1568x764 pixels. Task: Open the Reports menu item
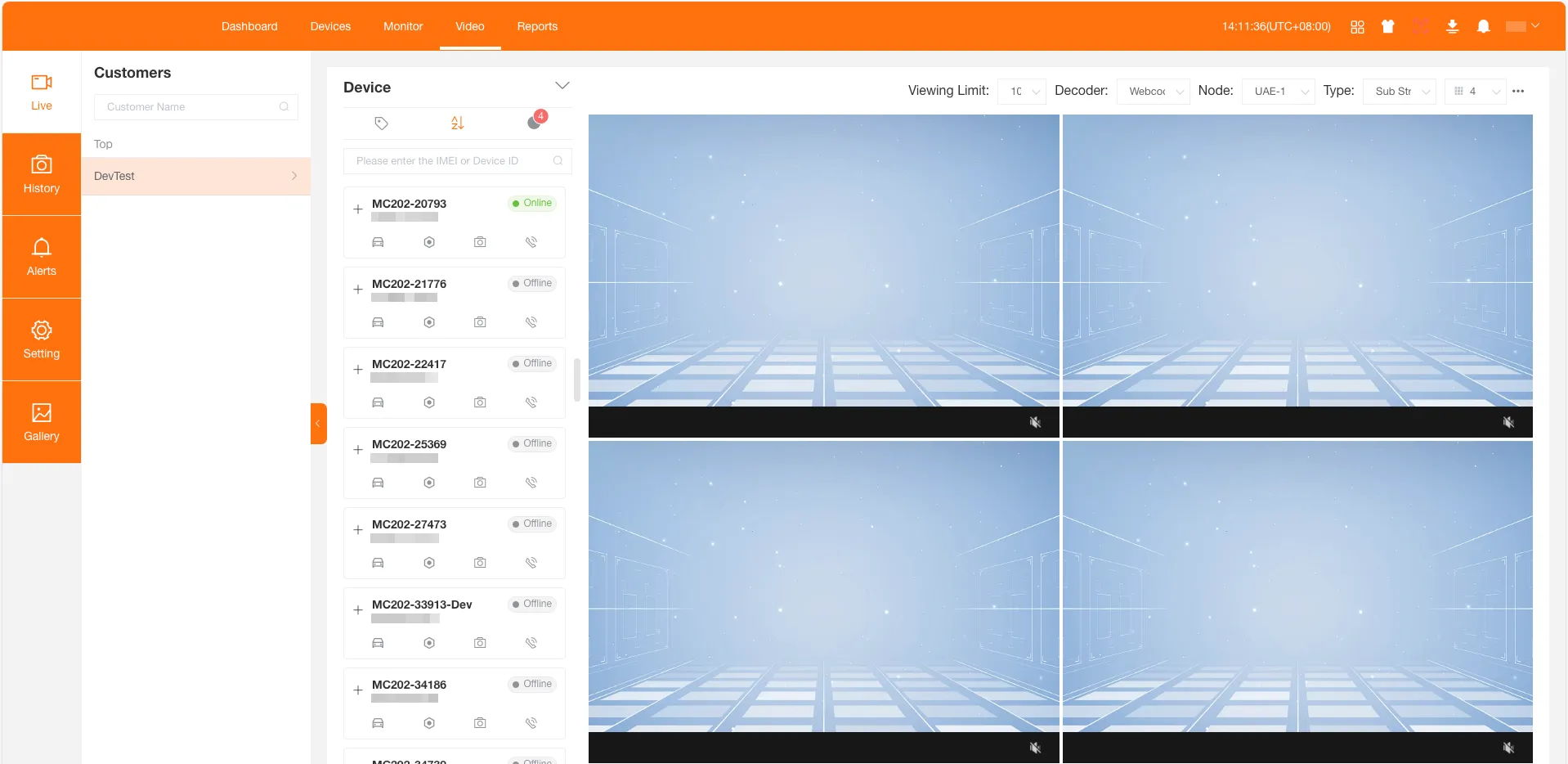(x=536, y=26)
